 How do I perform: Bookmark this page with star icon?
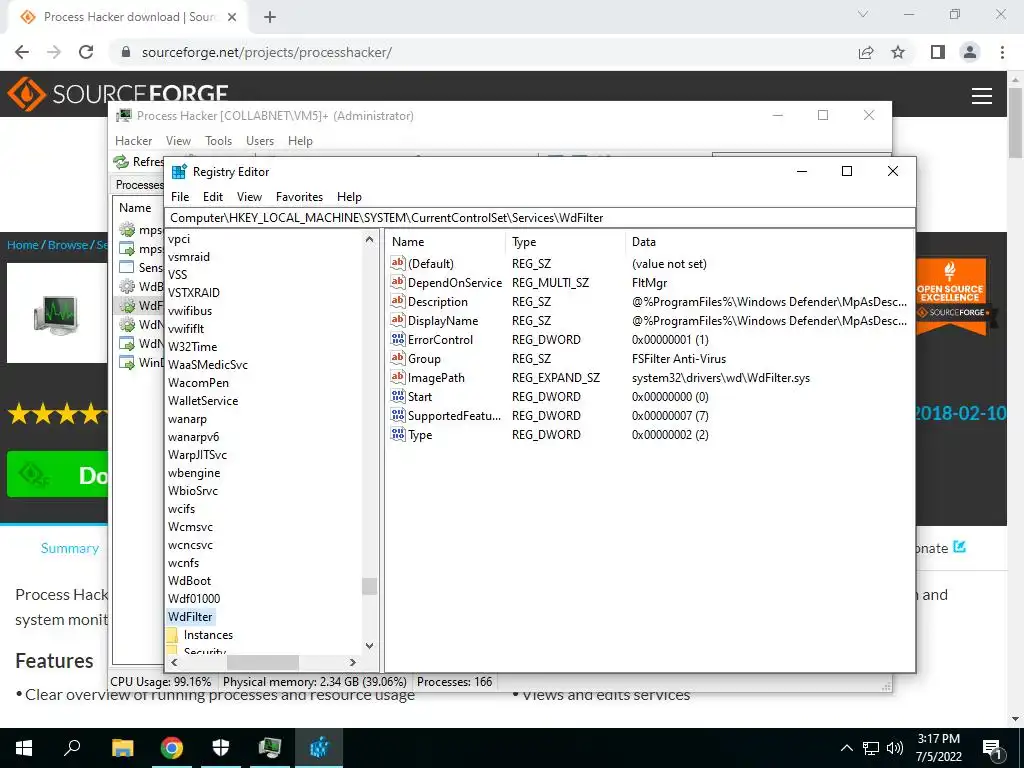pyautogui.click(x=898, y=52)
